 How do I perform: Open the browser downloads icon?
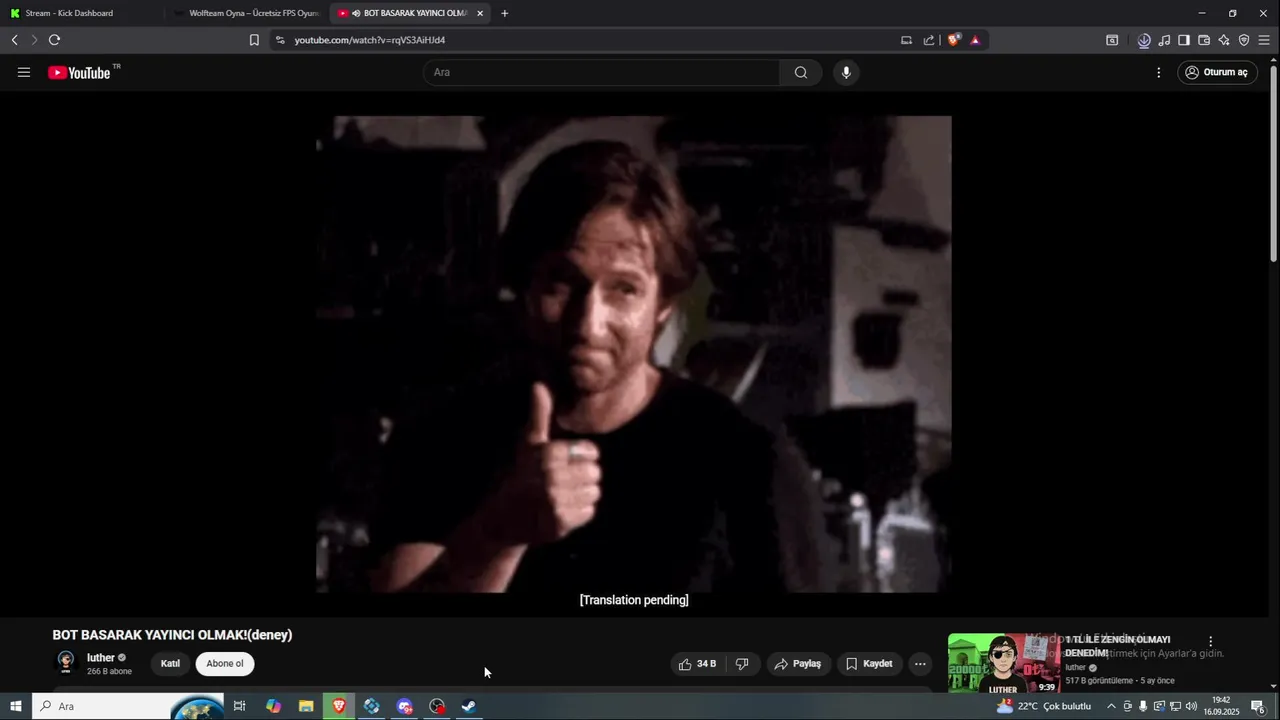[1144, 40]
